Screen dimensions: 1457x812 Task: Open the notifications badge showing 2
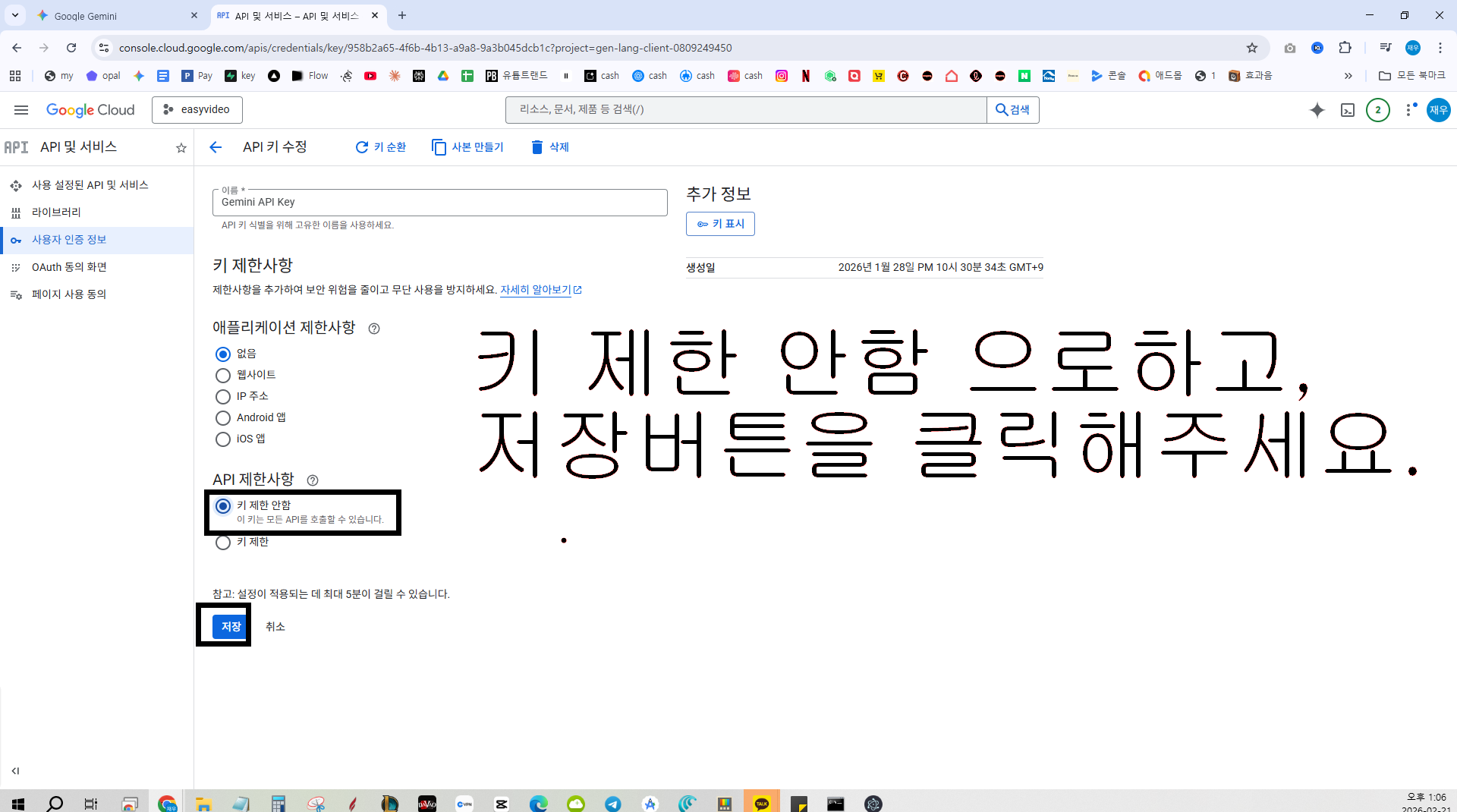pos(1378,110)
